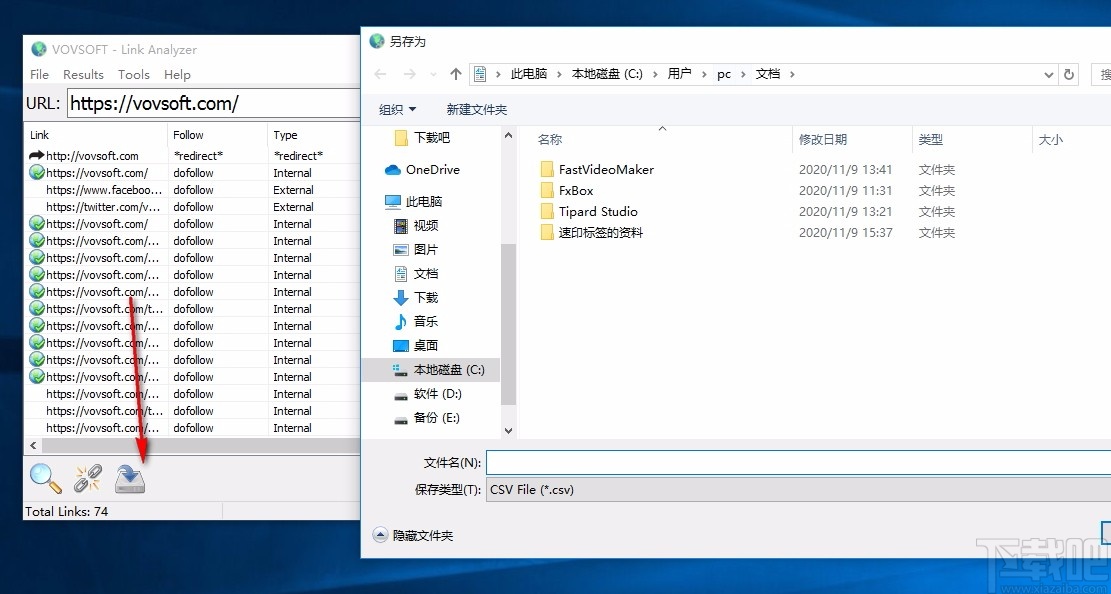
Task: Select the magnifier analyze icon in Link Analyzer
Action: (x=45, y=479)
